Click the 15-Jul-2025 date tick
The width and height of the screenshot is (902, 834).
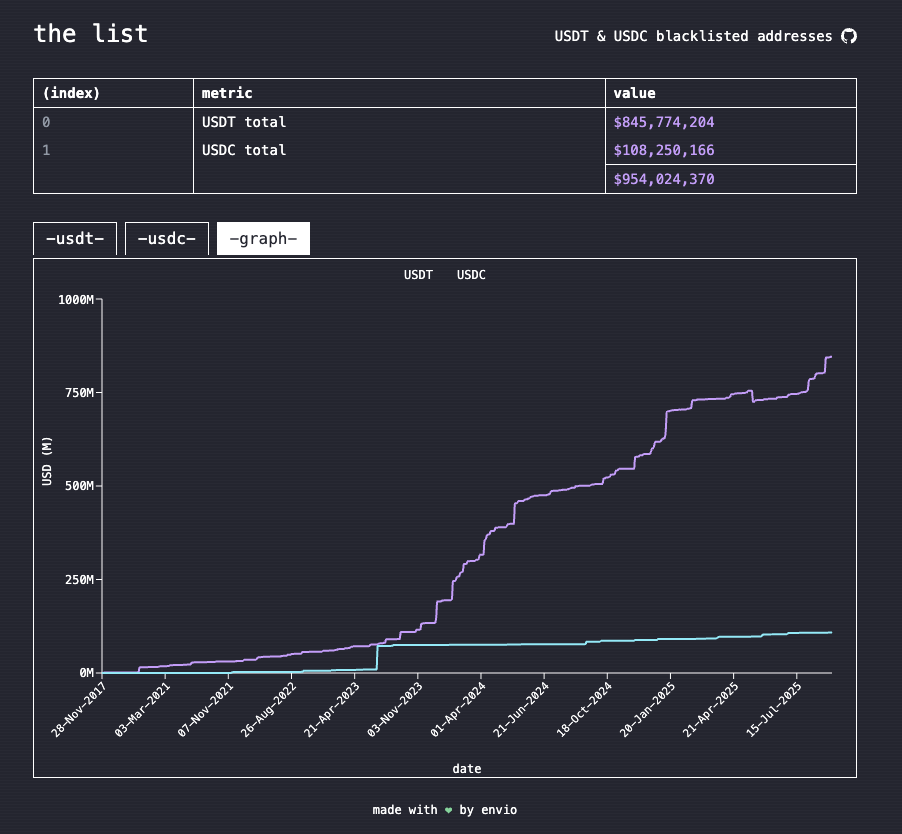coord(773,710)
